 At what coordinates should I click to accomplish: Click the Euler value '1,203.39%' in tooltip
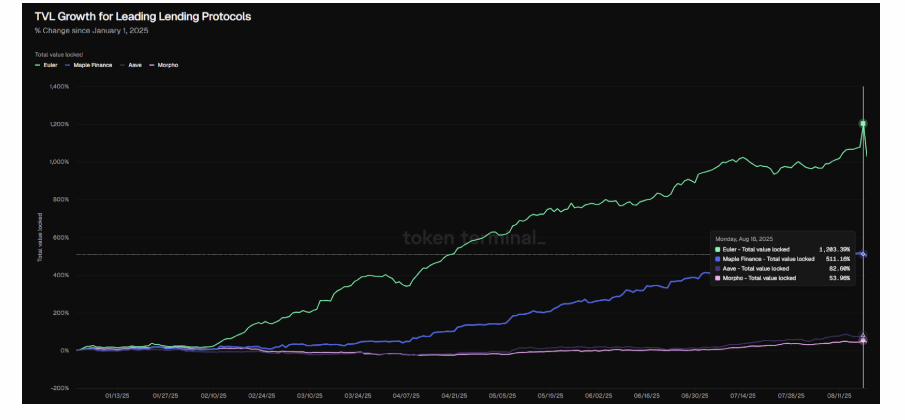tap(835, 249)
